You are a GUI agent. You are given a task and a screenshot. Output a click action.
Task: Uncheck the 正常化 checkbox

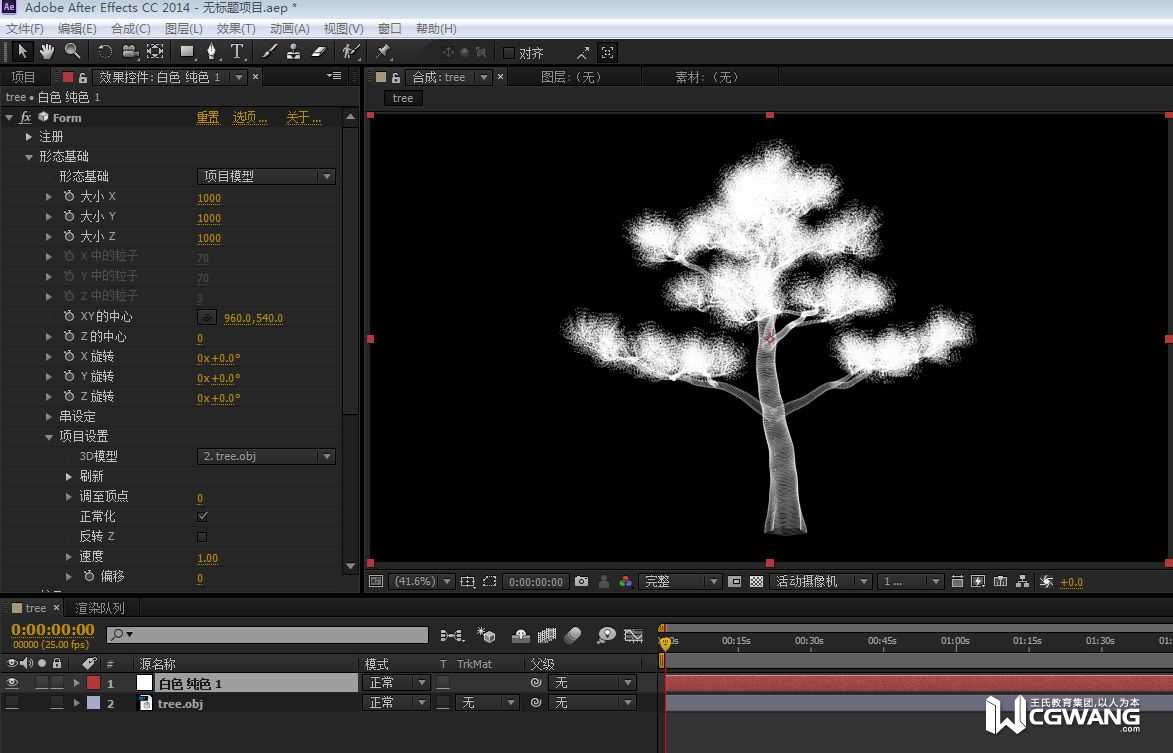click(x=203, y=516)
